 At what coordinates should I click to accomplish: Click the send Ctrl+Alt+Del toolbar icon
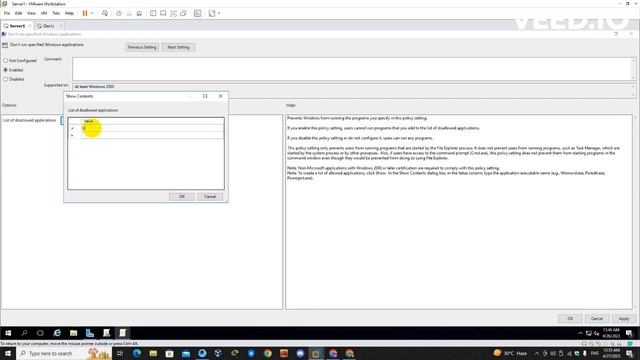click(x=105, y=13)
